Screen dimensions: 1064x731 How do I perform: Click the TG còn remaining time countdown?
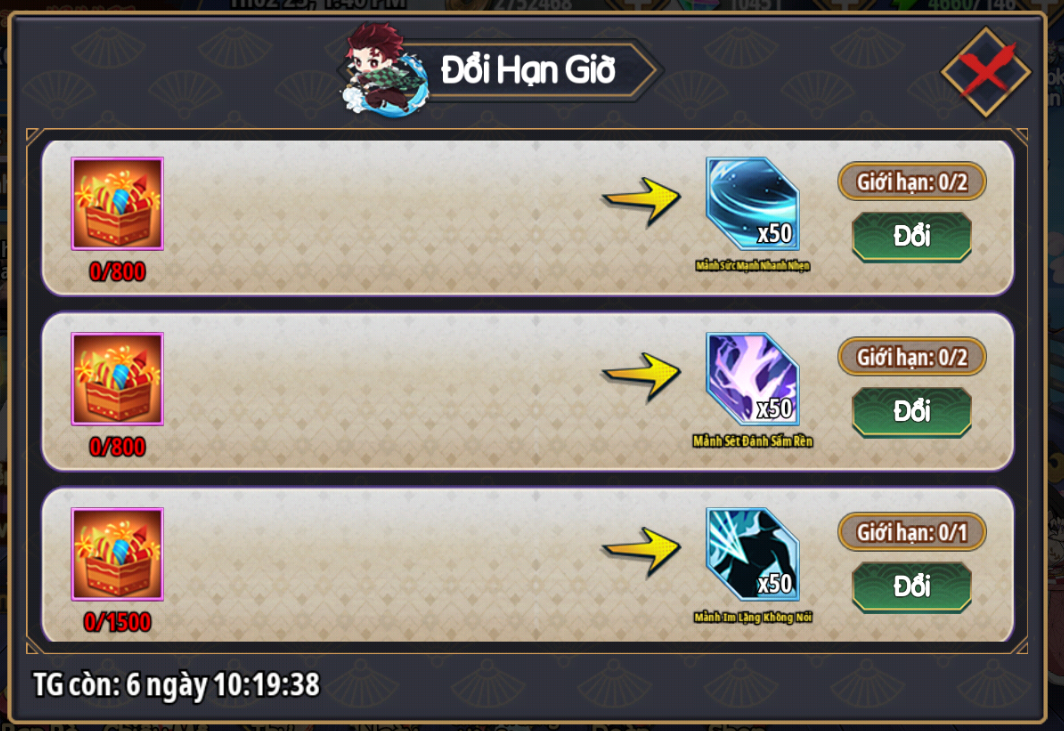176,685
